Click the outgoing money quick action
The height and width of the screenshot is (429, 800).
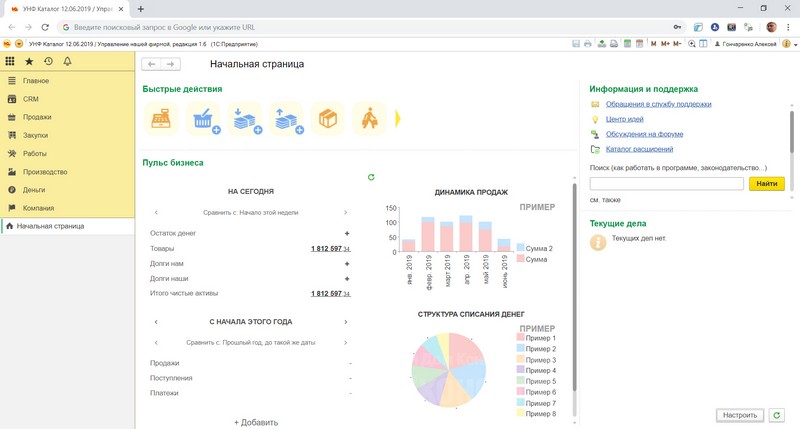point(287,119)
